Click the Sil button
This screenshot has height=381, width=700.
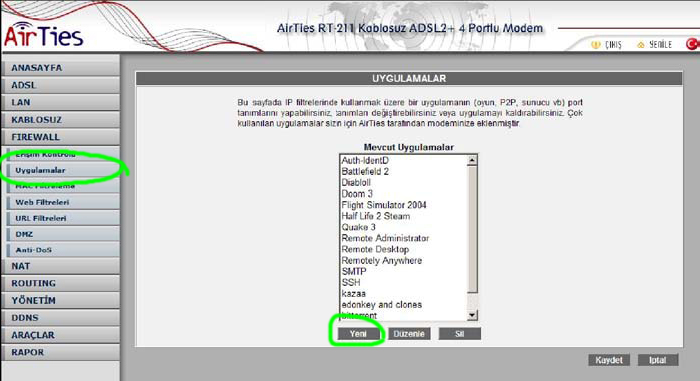(459, 334)
